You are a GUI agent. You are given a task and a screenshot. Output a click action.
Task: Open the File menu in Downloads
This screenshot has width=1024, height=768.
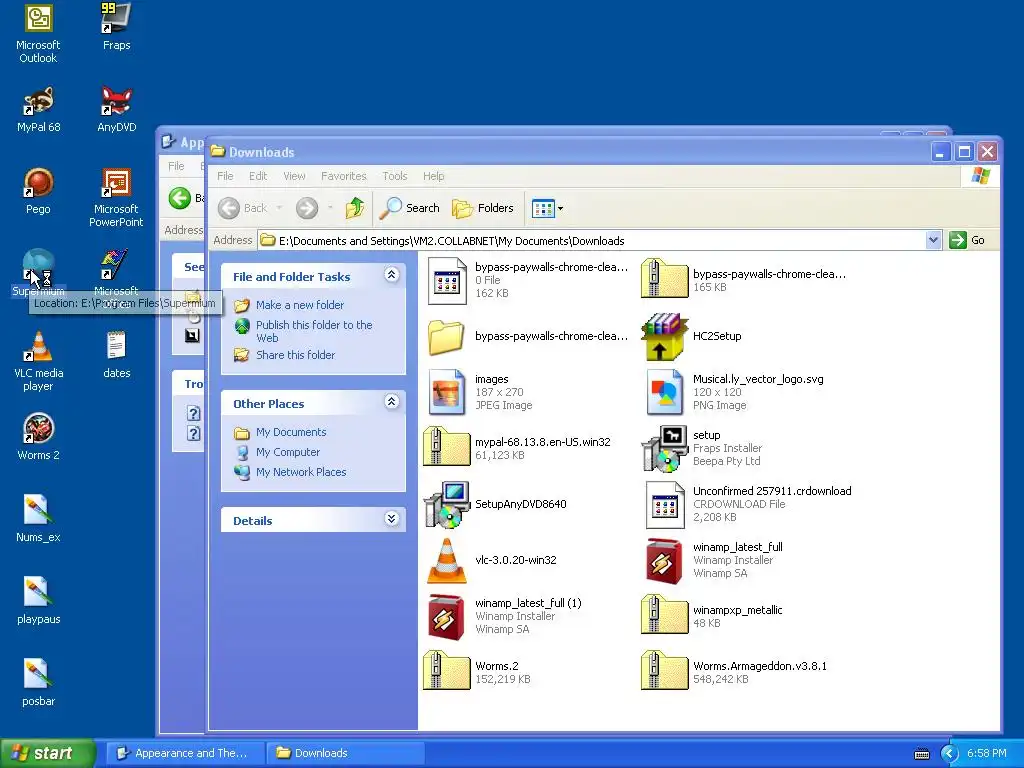point(225,176)
